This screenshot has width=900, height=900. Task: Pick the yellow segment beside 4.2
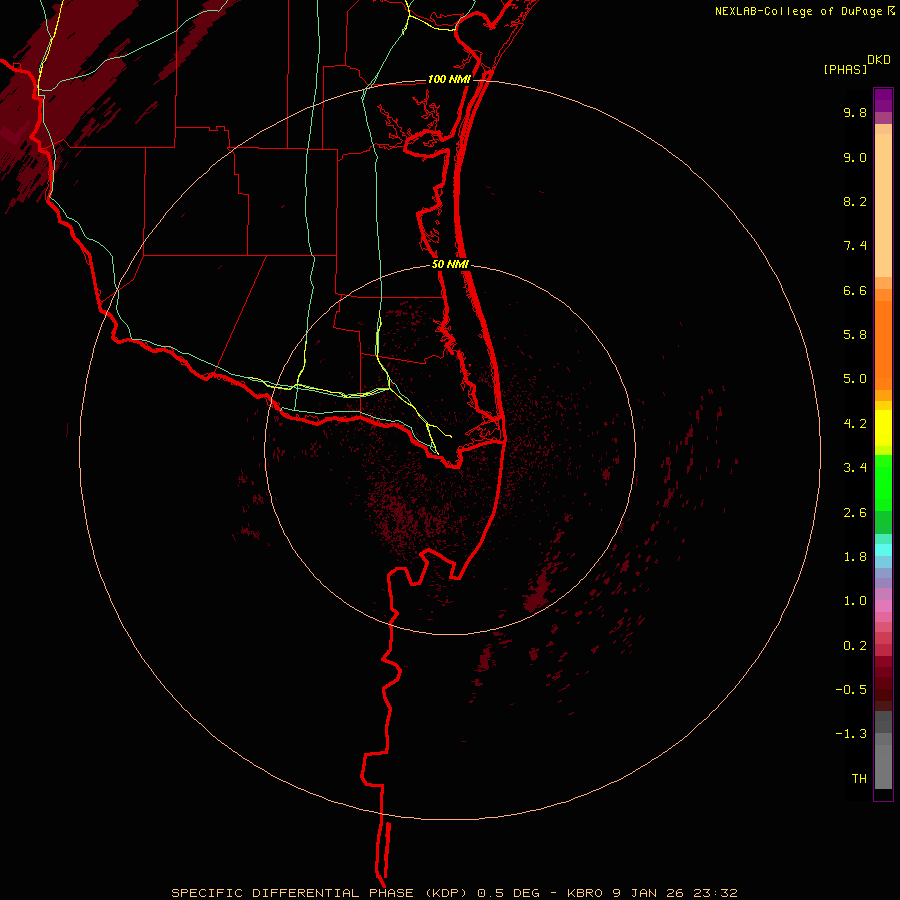883,428
